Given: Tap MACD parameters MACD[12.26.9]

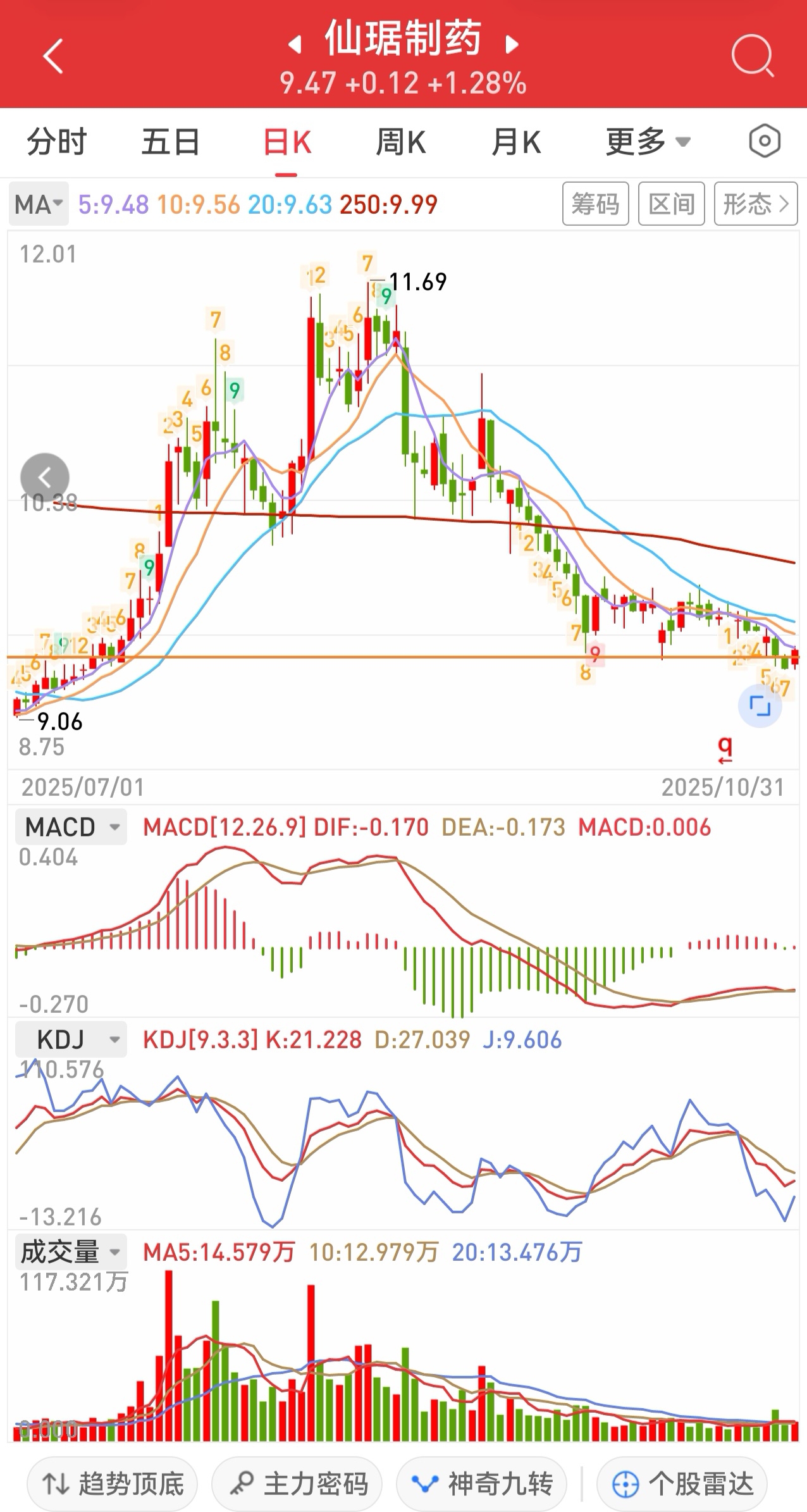Looking at the screenshot, I should [225, 827].
